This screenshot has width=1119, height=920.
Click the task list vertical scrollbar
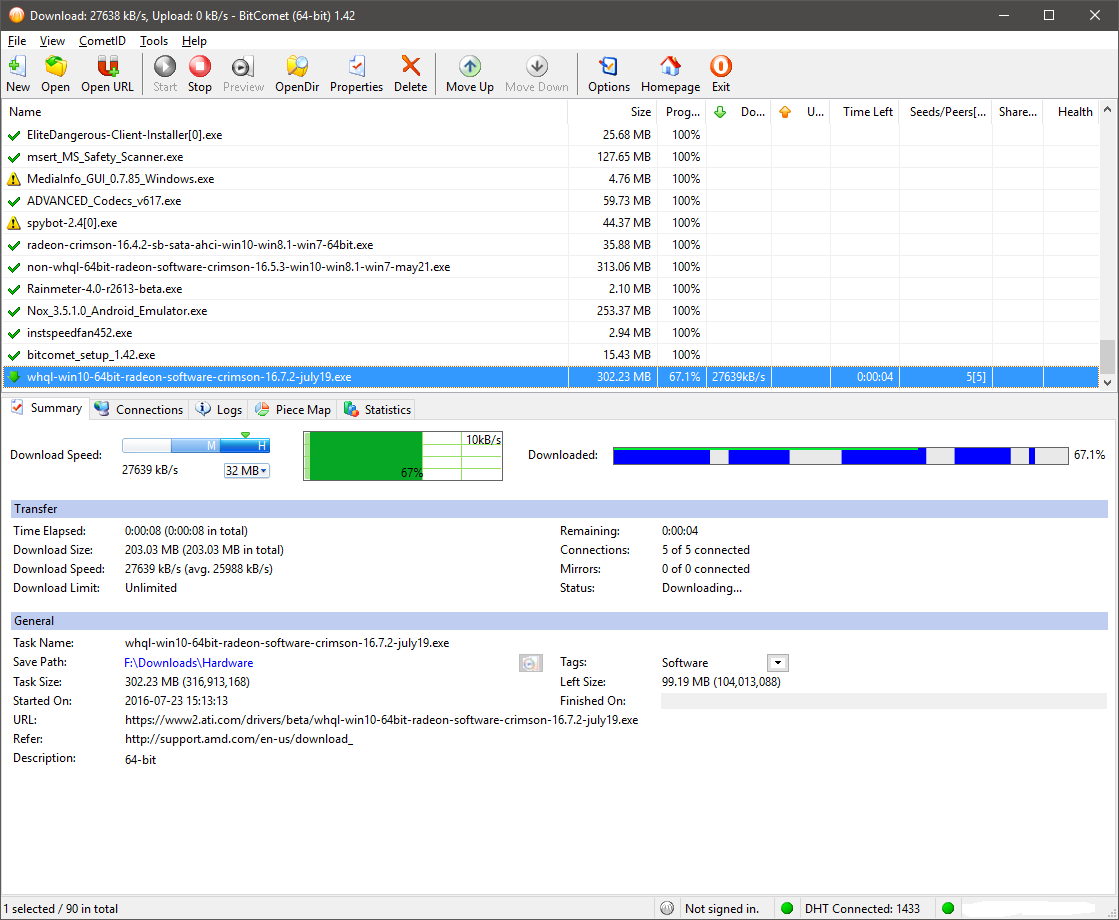point(1108,246)
